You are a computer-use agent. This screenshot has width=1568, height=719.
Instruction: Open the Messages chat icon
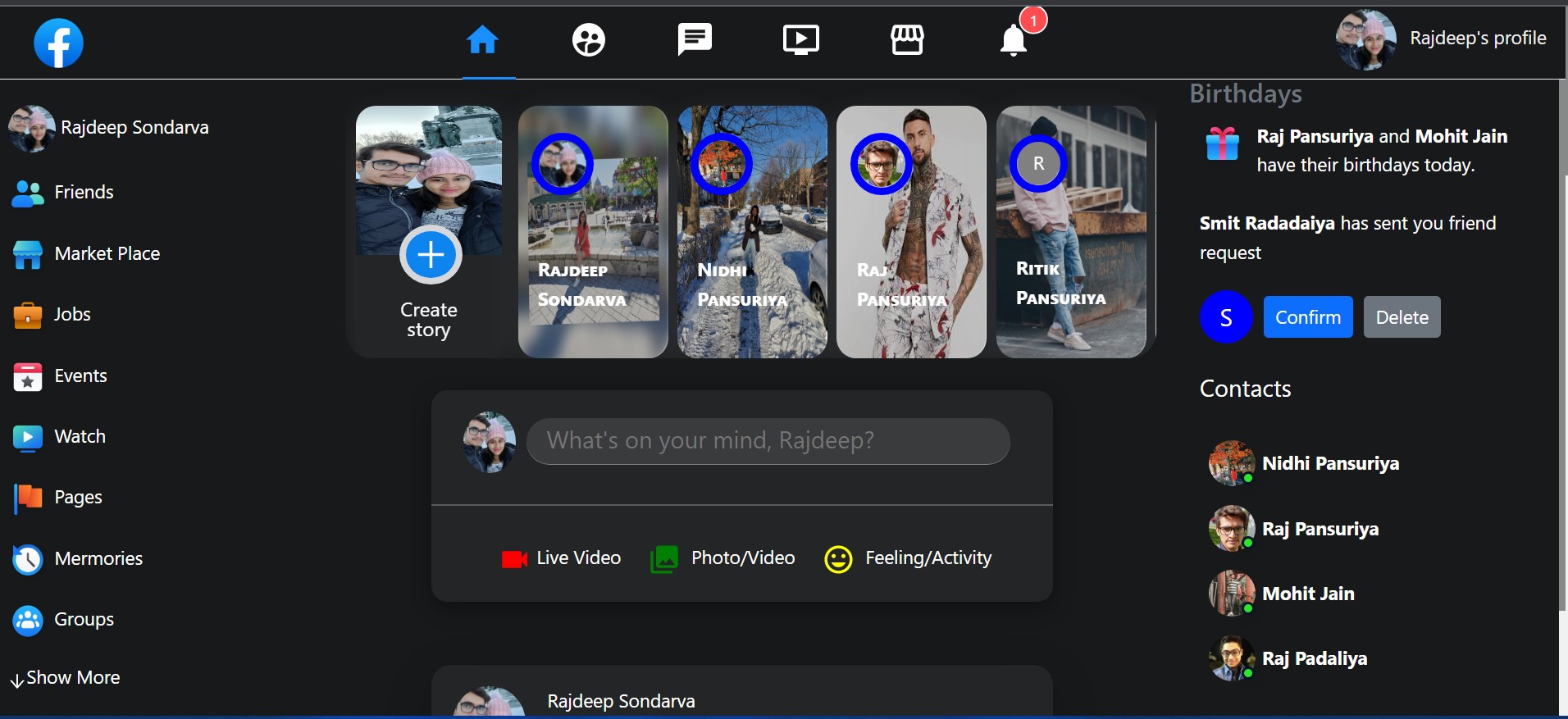coord(695,39)
